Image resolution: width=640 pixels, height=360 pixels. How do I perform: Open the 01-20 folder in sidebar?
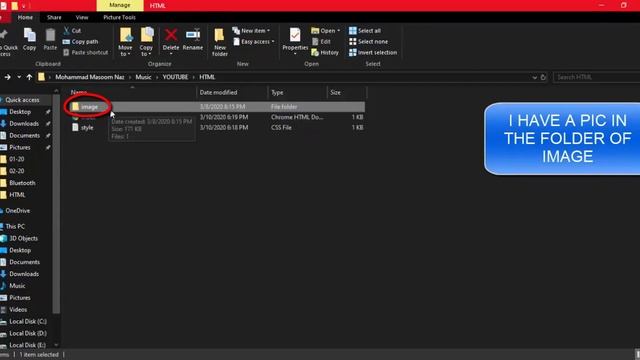16,159
